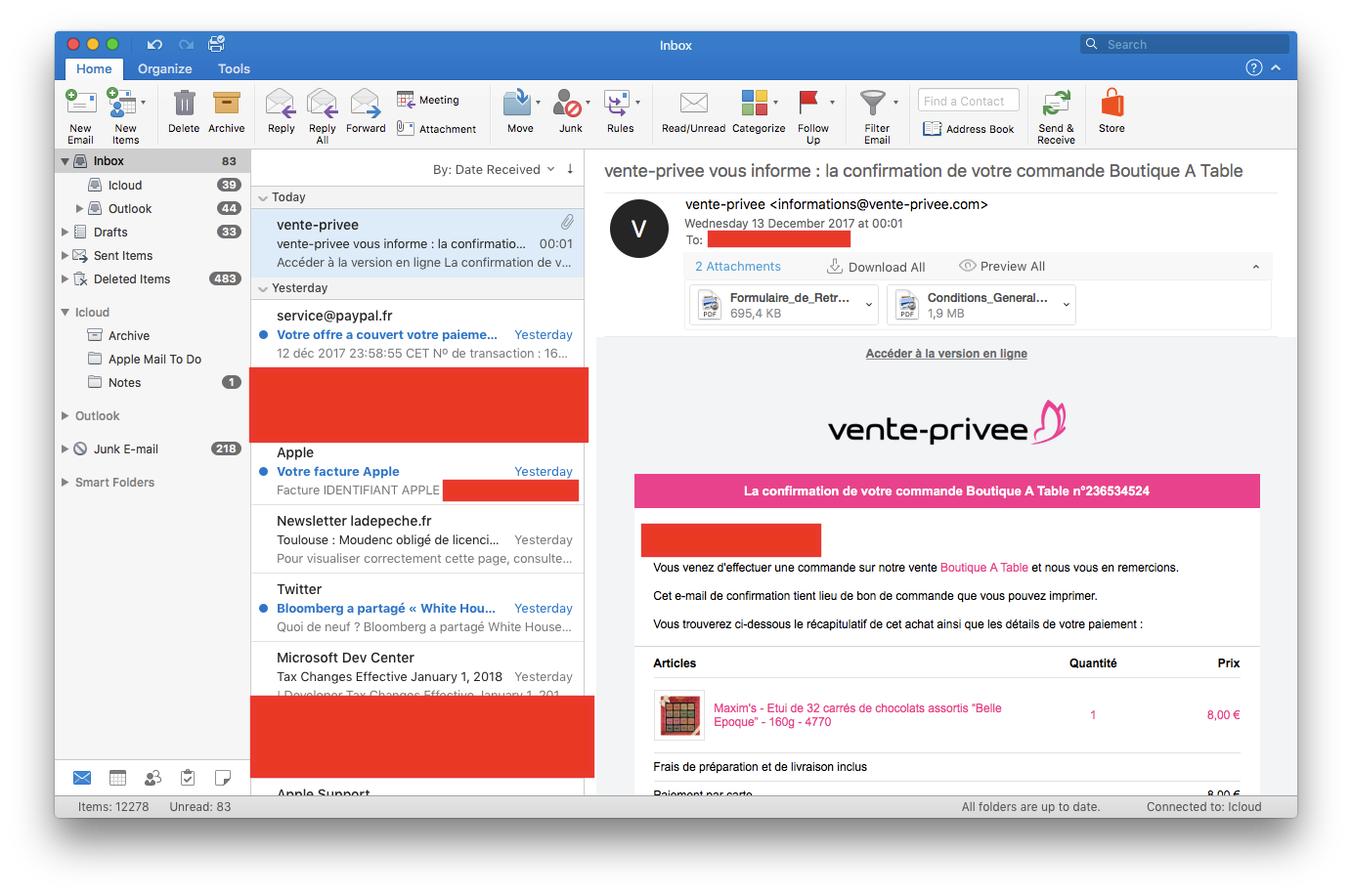Switch to Calendar view in bottom bar
The height and width of the screenshot is (896, 1352).
pyautogui.click(x=117, y=778)
